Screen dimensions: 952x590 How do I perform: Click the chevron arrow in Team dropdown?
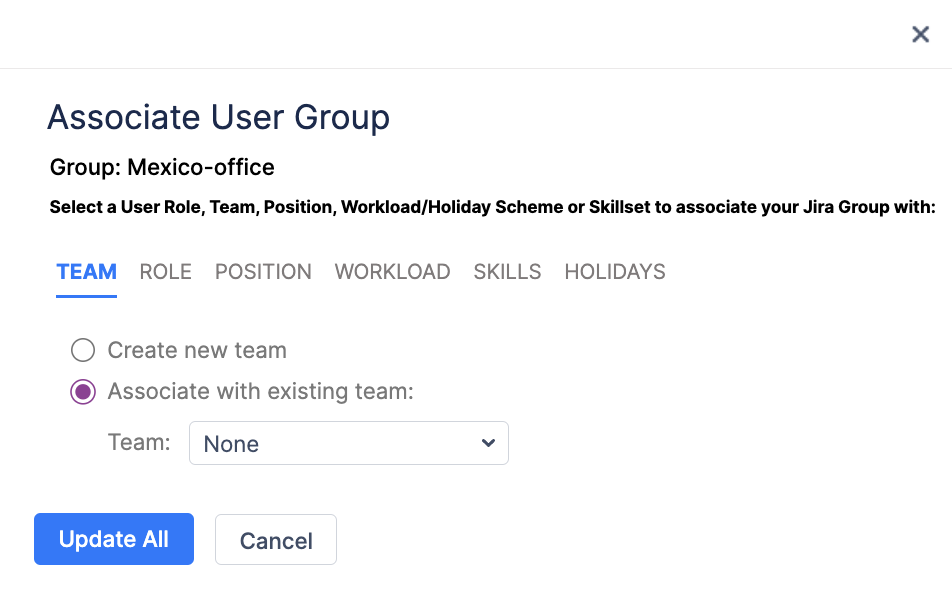coord(488,443)
